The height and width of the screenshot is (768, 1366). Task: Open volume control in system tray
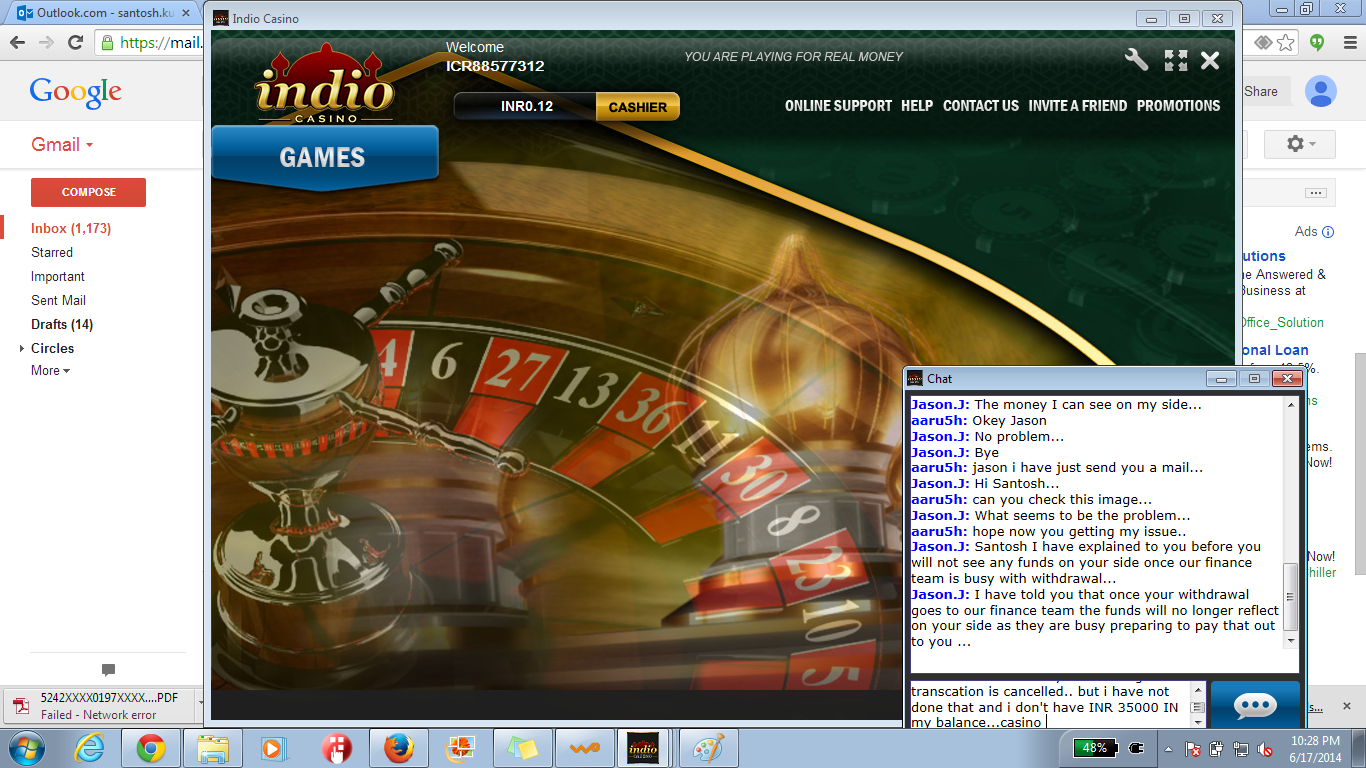click(1266, 748)
